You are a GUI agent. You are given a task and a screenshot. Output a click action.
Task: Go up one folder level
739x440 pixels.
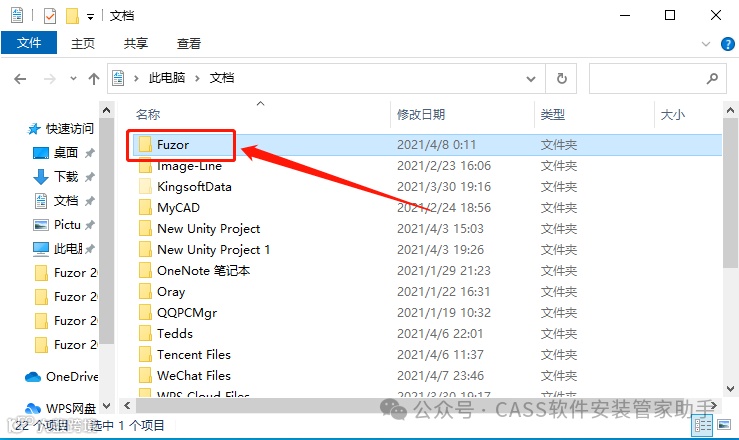tap(94, 79)
